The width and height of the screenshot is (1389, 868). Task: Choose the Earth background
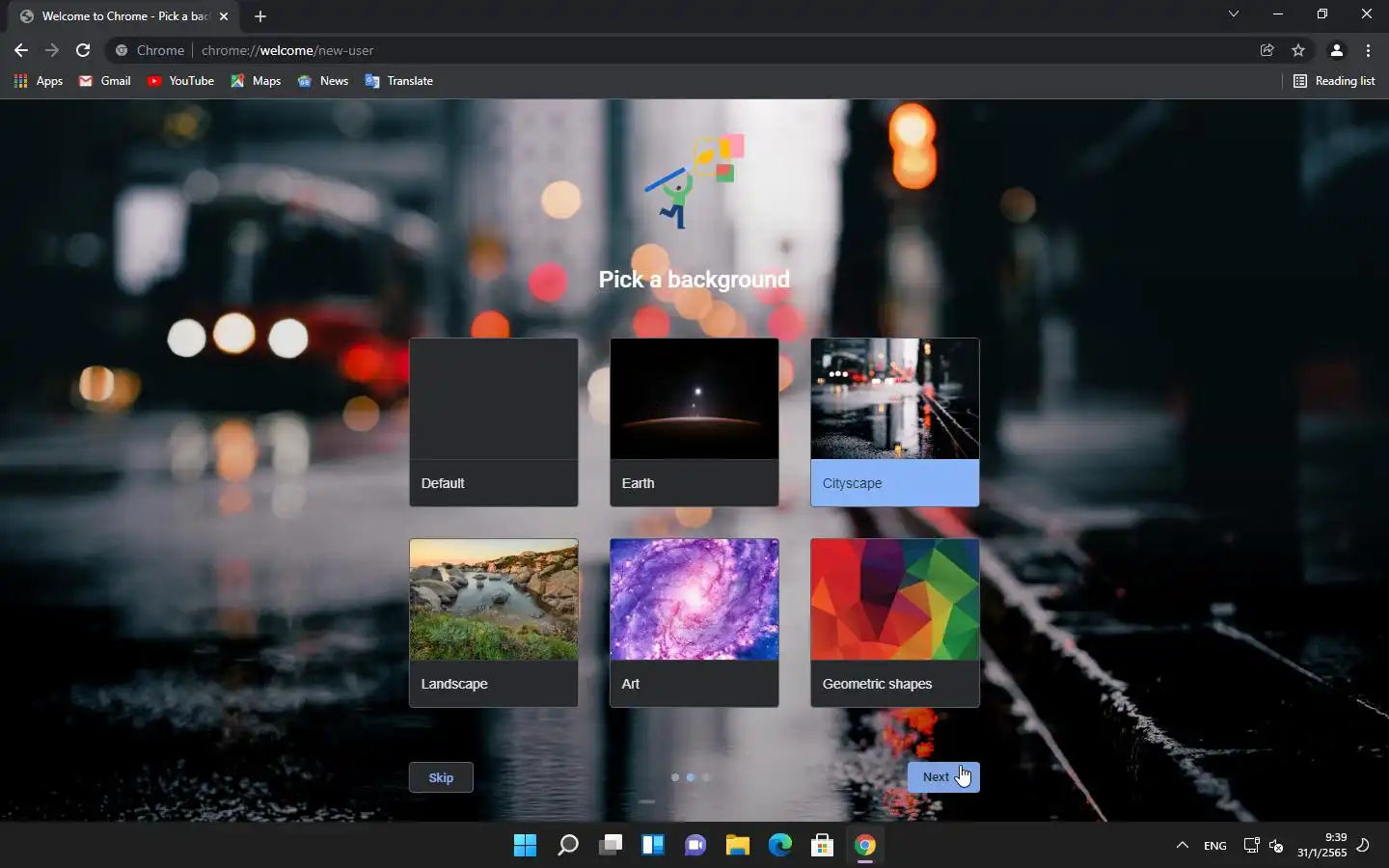click(694, 422)
